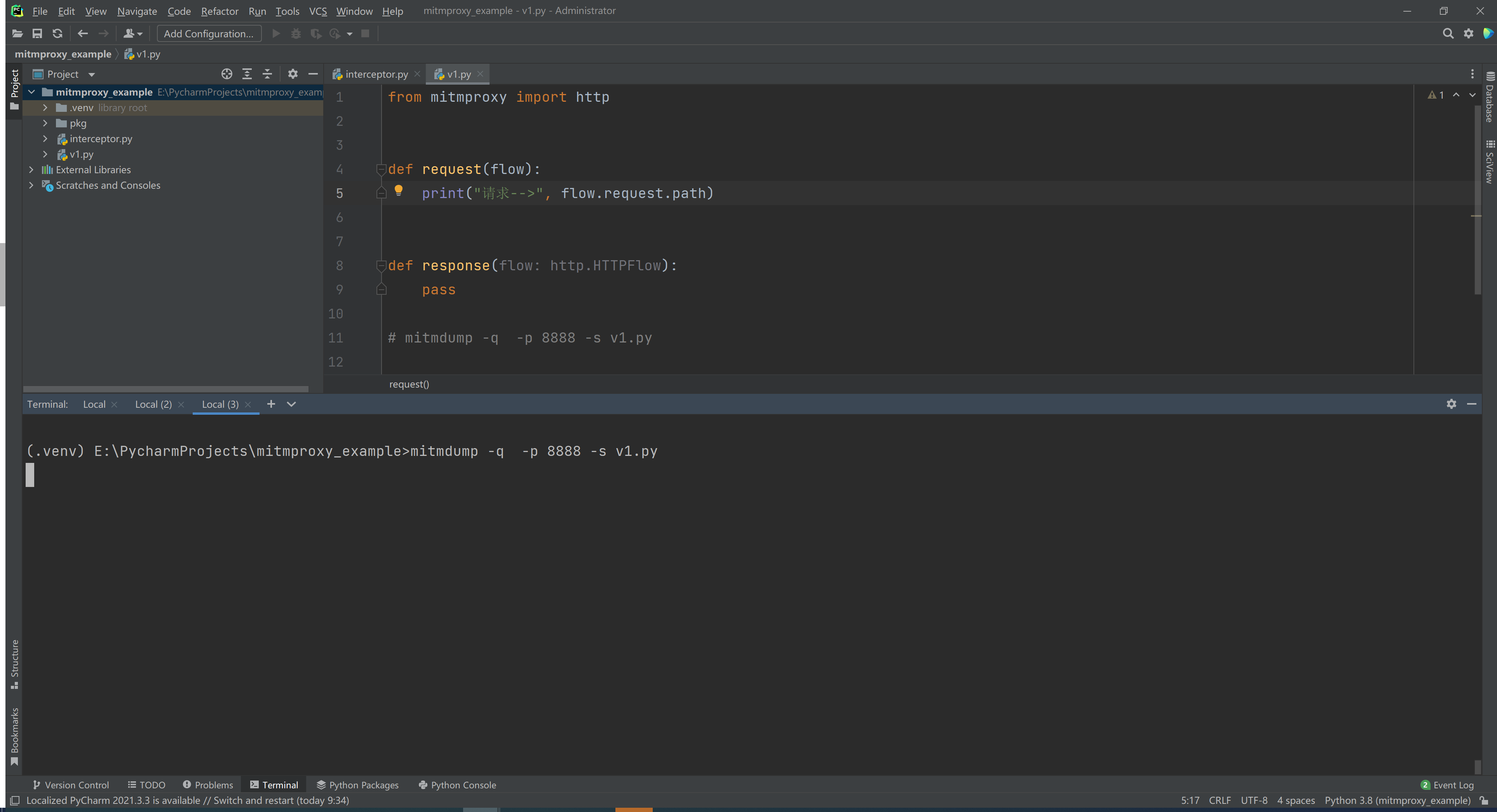Click Add Configuration button
The image size is (1497, 812).
209,34
